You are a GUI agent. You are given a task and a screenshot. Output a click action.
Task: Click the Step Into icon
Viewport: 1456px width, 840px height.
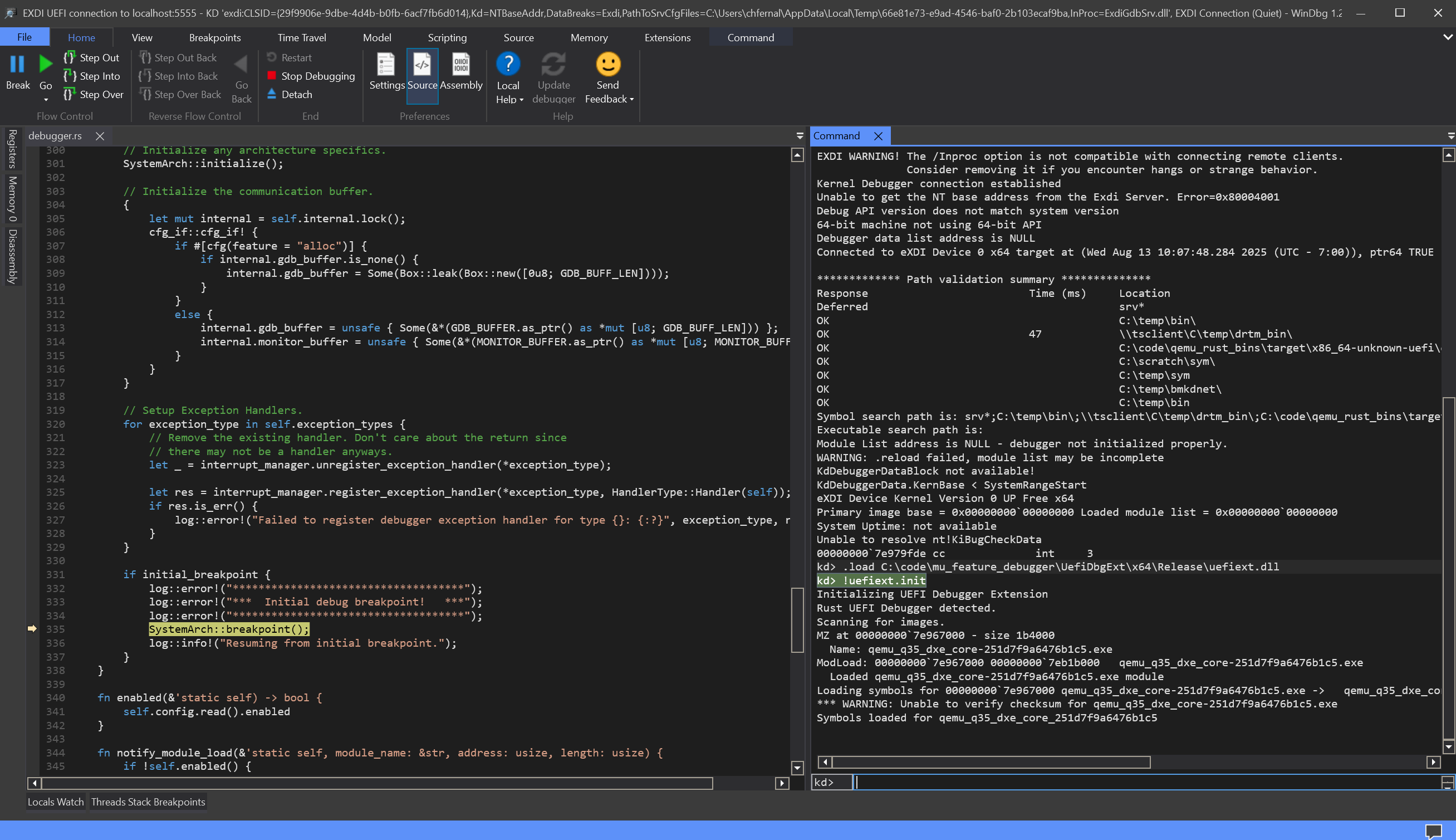[70, 76]
